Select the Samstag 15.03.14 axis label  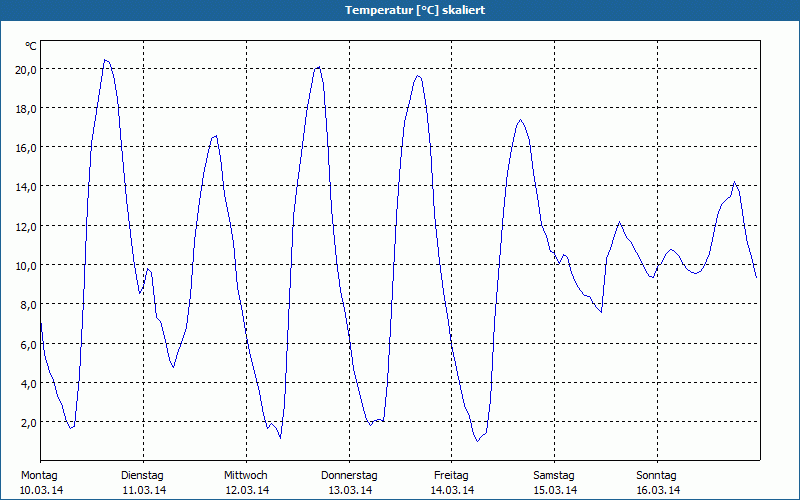pos(555,483)
